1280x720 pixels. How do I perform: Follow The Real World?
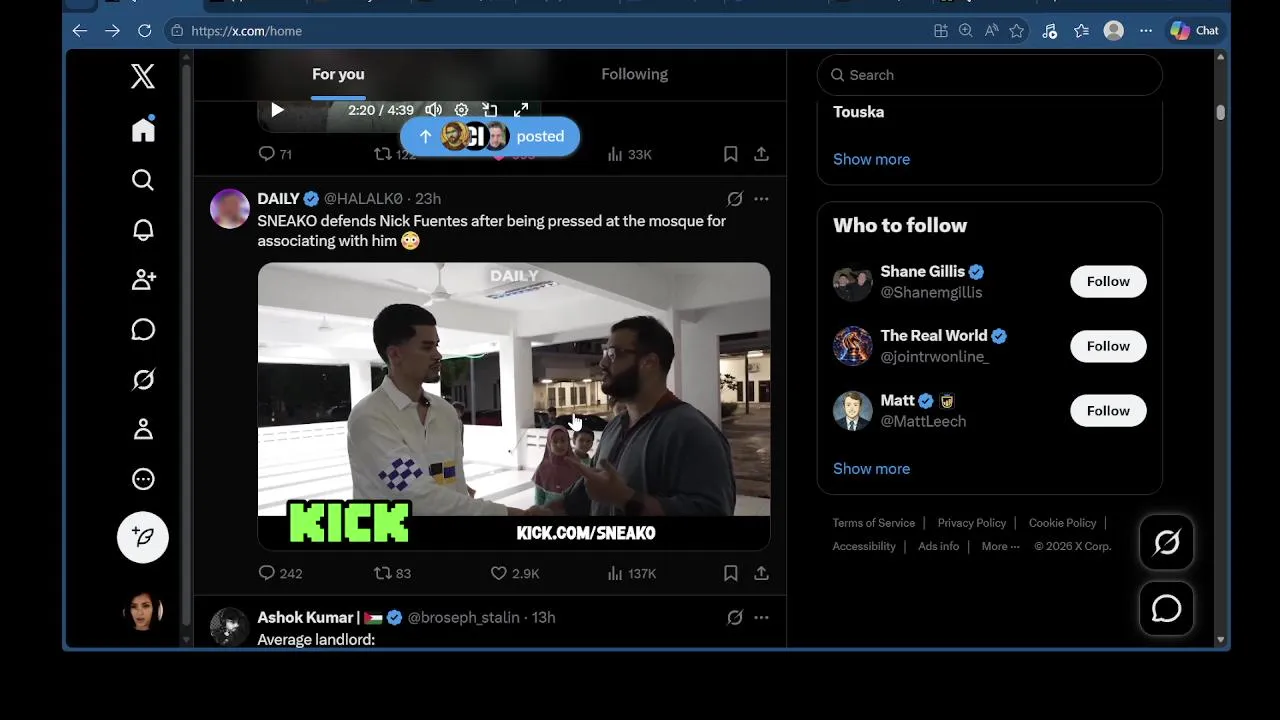[1108, 346]
